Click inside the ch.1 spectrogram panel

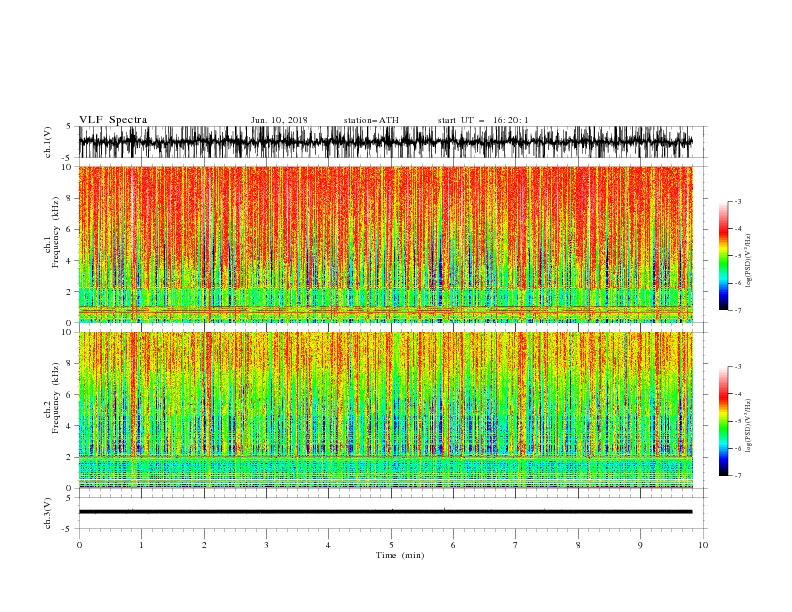click(x=385, y=244)
